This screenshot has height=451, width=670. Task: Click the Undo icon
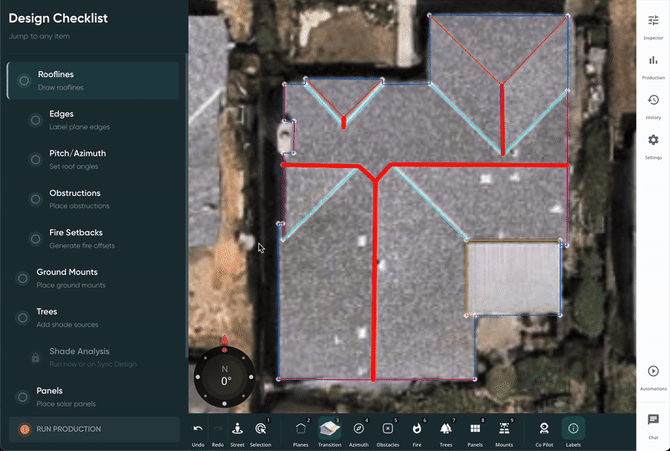(x=198, y=431)
